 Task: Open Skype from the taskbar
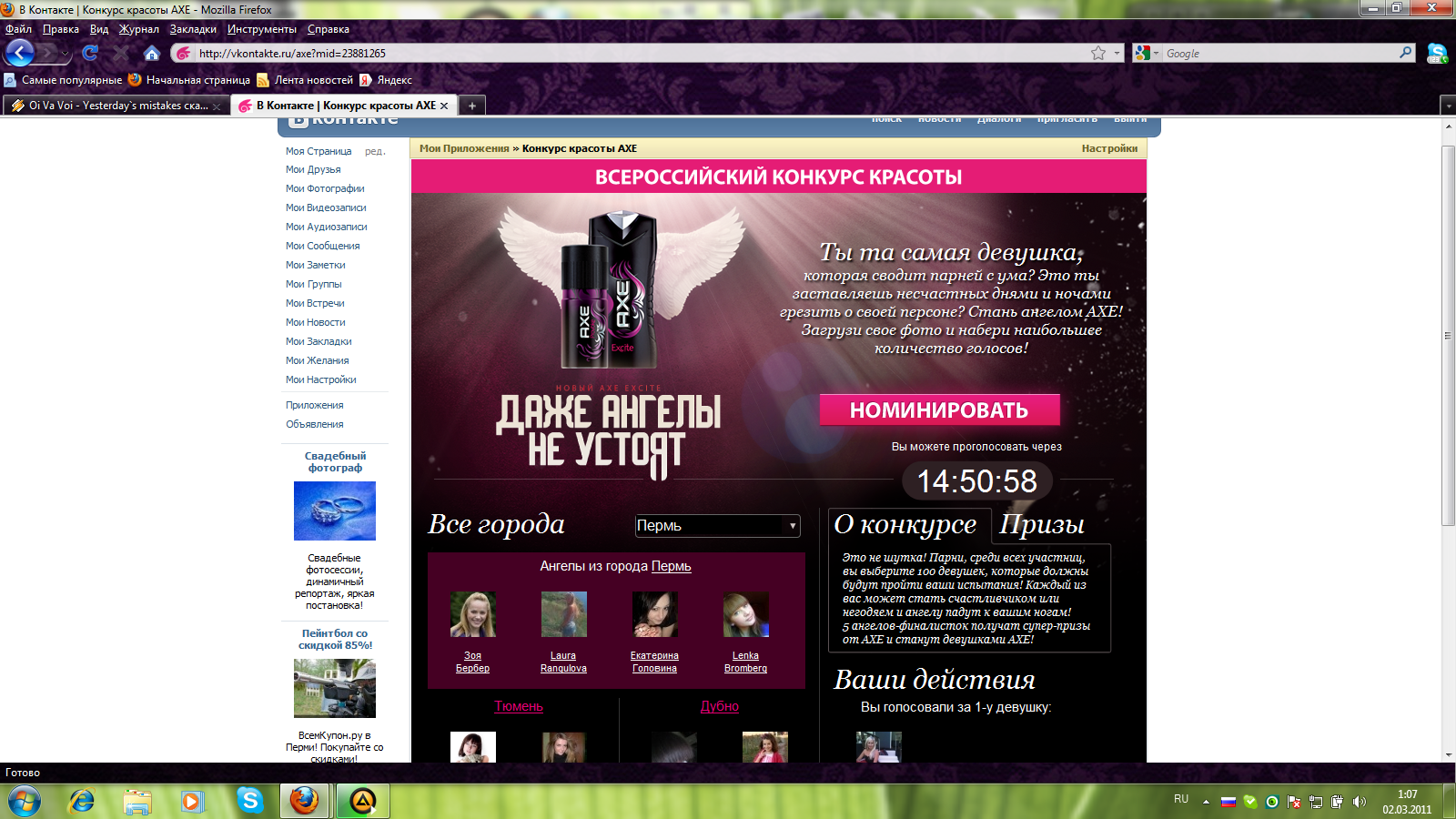pyautogui.click(x=249, y=801)
